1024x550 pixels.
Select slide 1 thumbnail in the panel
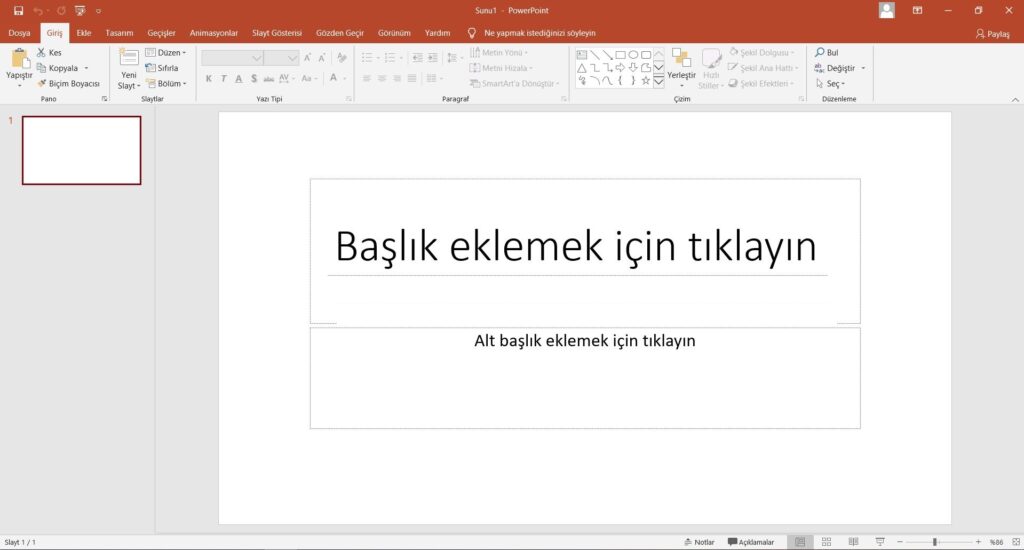click(x=81, y=150)
